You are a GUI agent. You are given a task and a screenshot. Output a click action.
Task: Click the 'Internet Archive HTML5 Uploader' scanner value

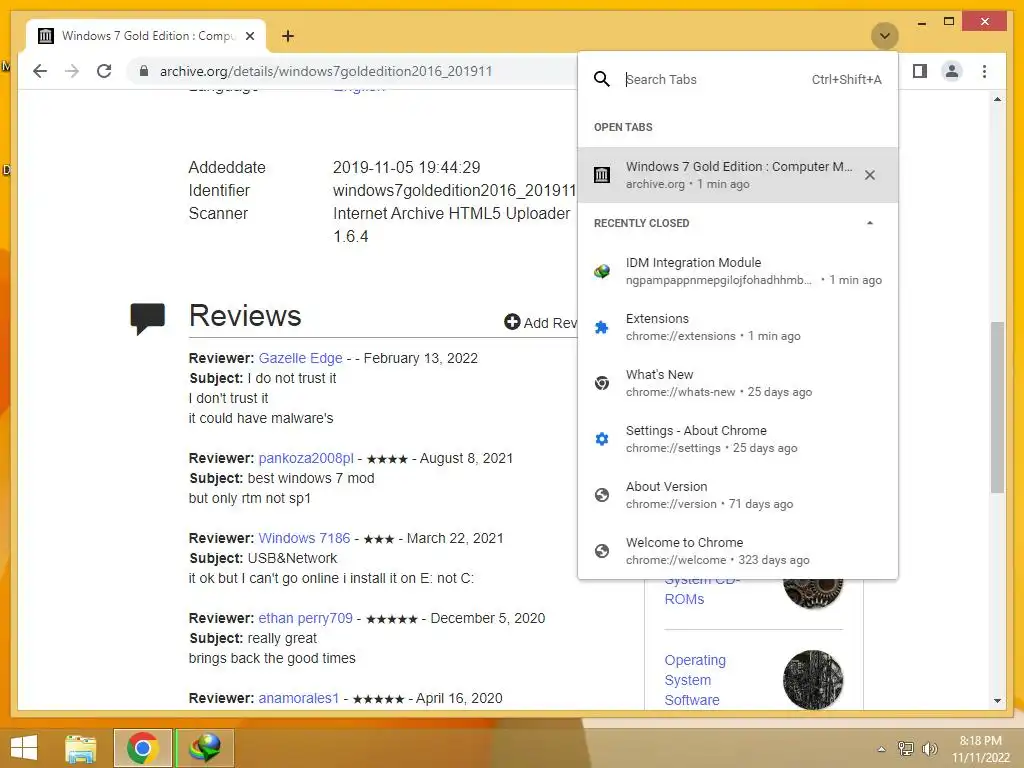tap(451, 214)
